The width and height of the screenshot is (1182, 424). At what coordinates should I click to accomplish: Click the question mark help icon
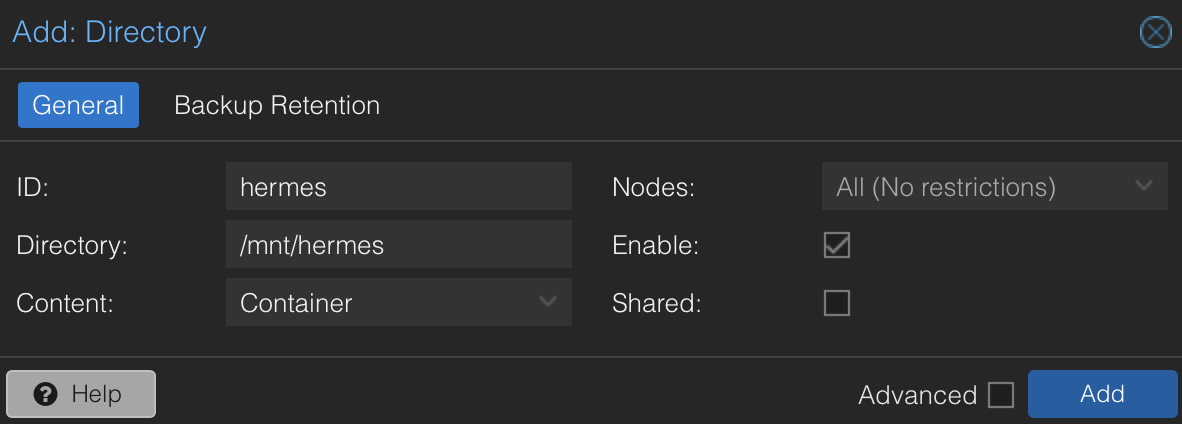(x=45, y=394)
